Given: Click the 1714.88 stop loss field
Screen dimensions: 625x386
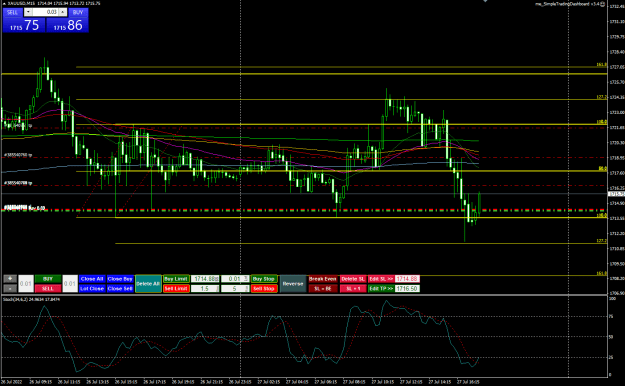Looking at the screenshot, I should coord(407,279).
